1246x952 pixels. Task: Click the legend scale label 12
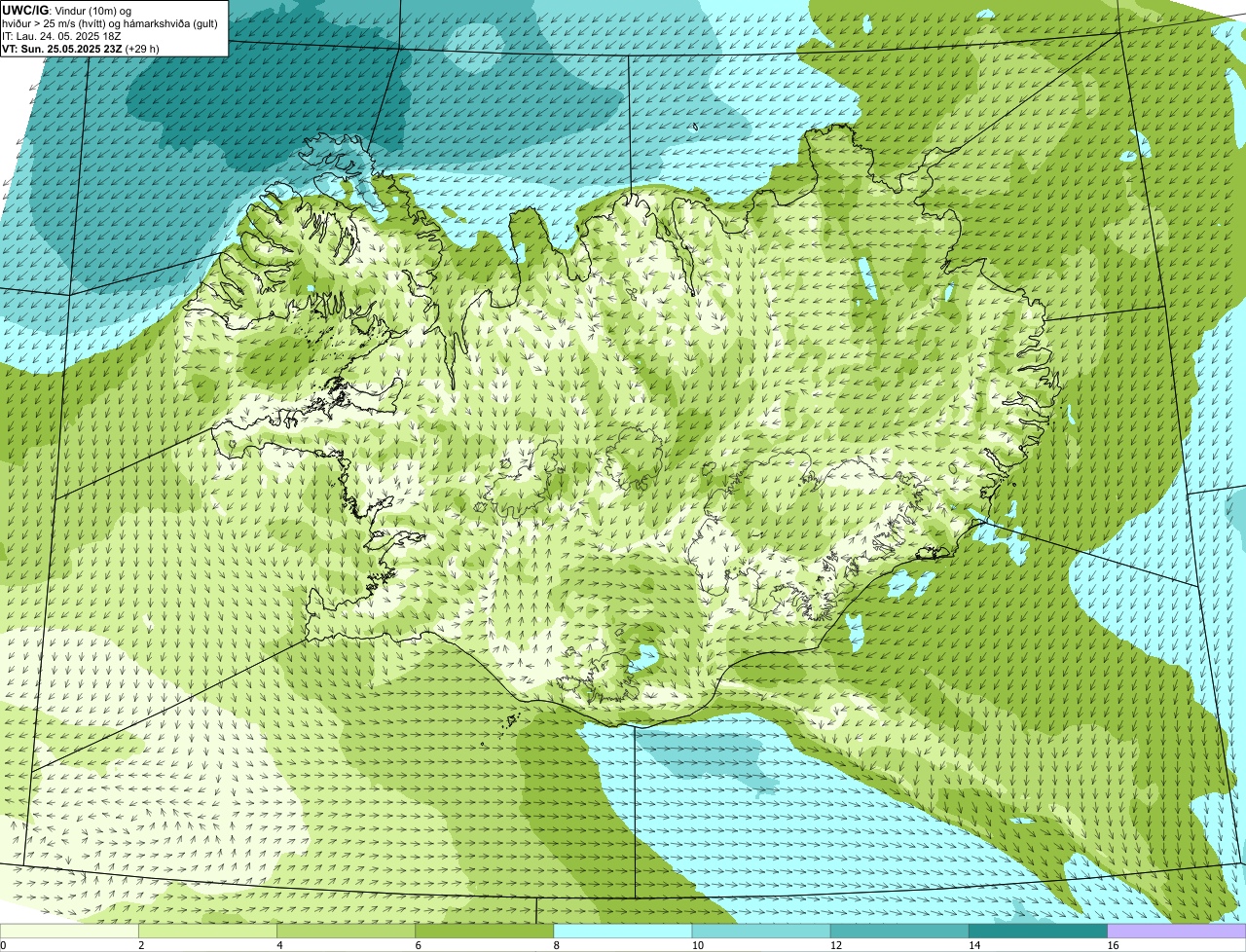(835, 945)
